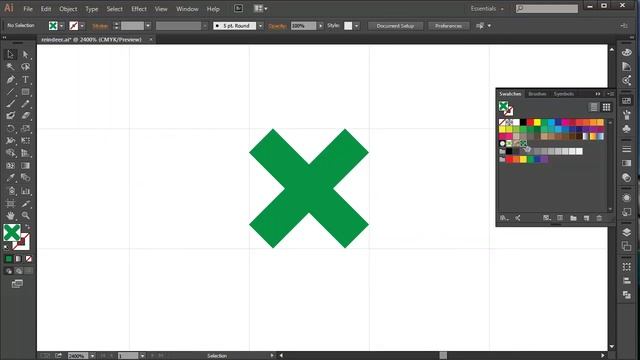640x360 pixels.
Task: Choose the Lasso tool
Action: (x=25, y=67)
